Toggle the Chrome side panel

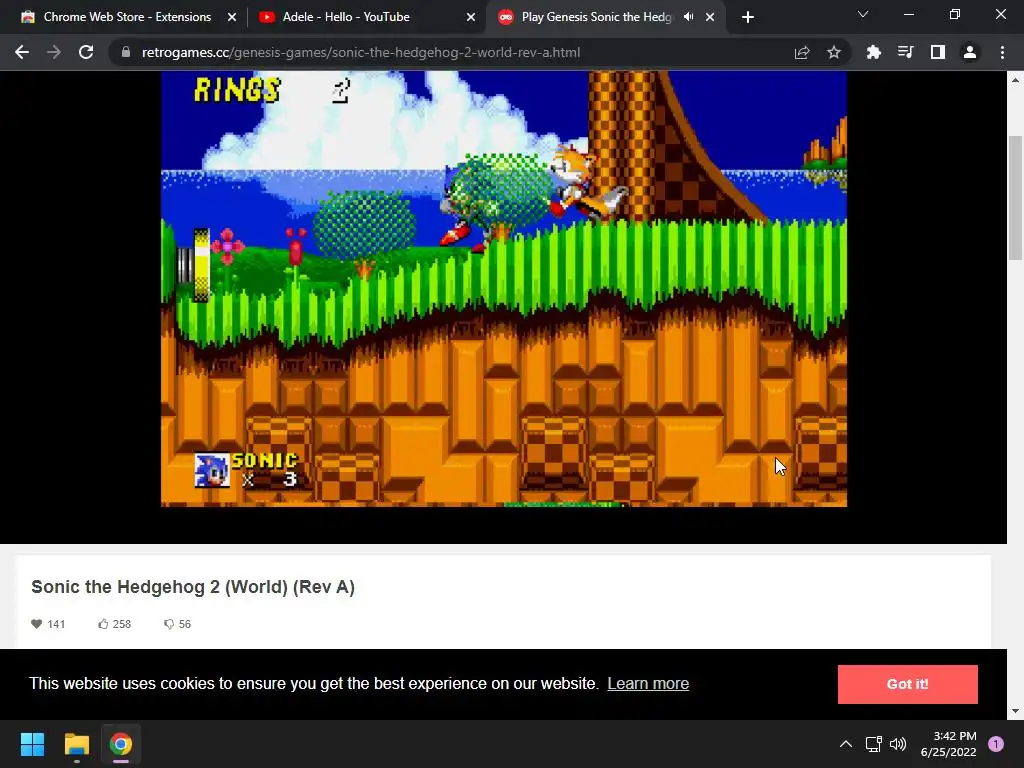[937, 52]
